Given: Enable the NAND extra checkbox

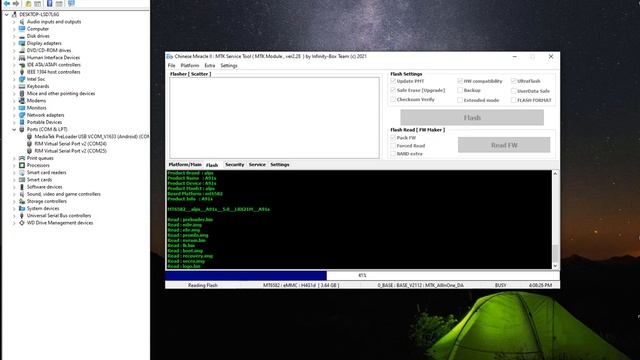Looking at the screenshot, I should point(393,154).
